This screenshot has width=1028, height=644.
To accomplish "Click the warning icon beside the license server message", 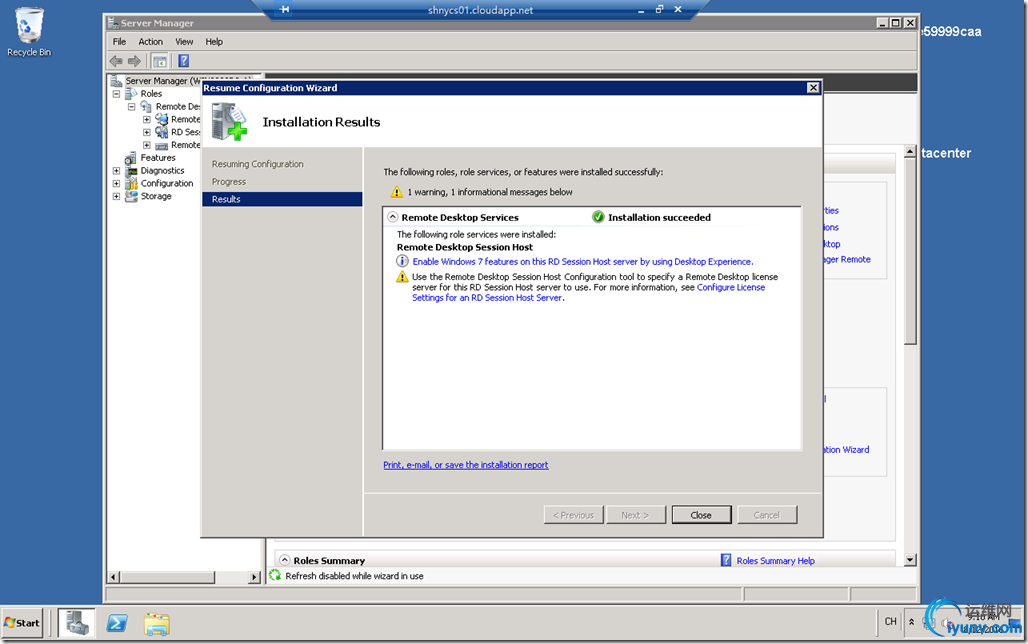I will pos(403,277).
